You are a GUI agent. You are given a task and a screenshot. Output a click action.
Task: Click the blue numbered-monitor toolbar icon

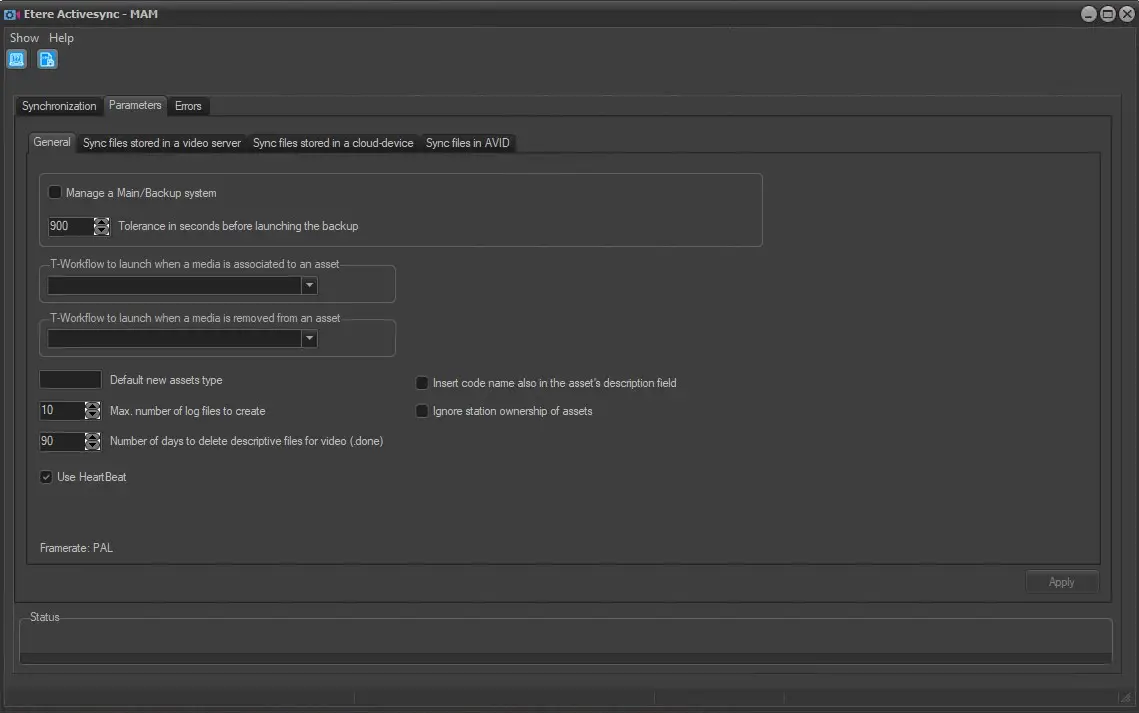point(17,59)
